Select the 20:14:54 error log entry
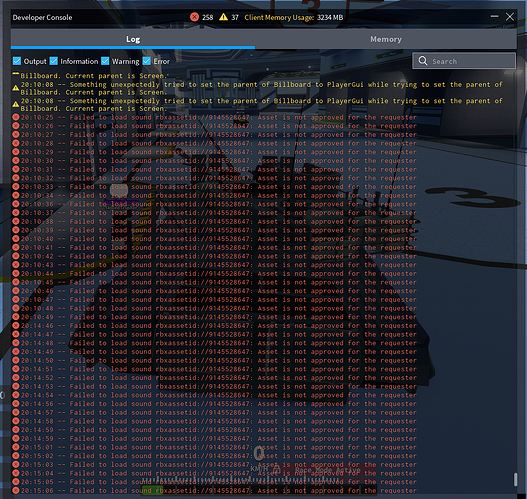527x499 pixels. coord(214,395)
